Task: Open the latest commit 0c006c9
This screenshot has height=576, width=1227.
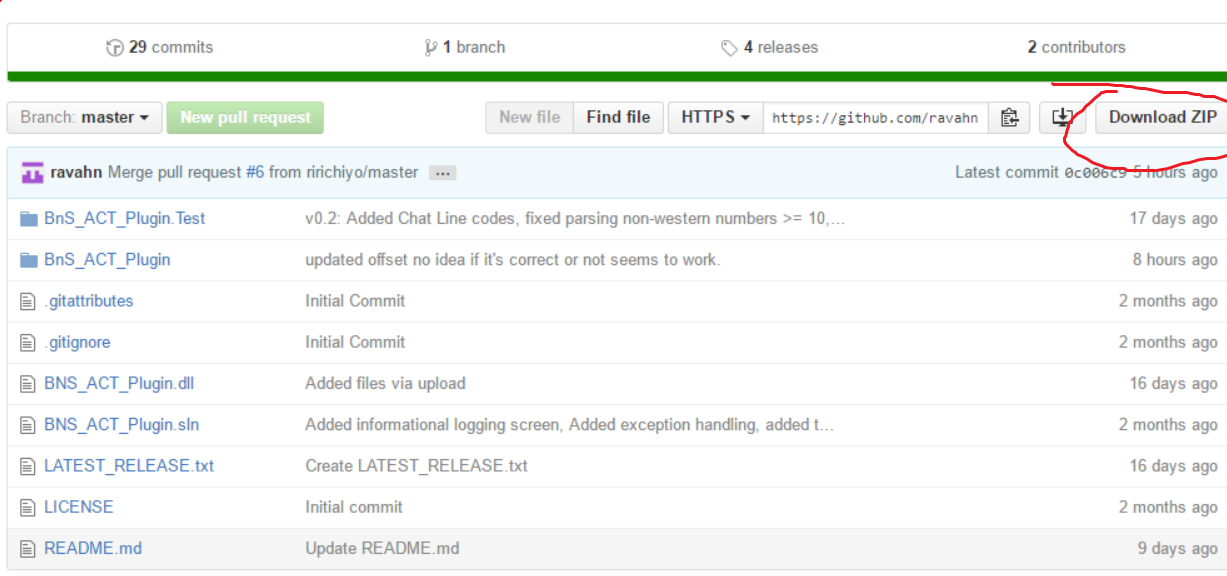Action: click(1097, 171)
